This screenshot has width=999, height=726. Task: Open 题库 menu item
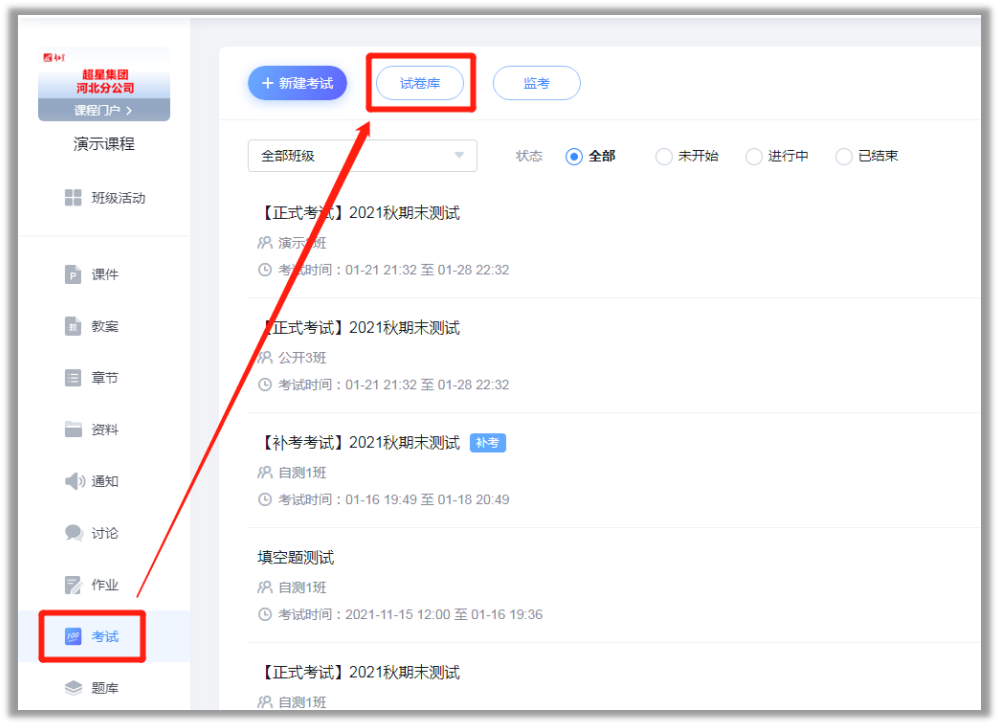point(92,688)
